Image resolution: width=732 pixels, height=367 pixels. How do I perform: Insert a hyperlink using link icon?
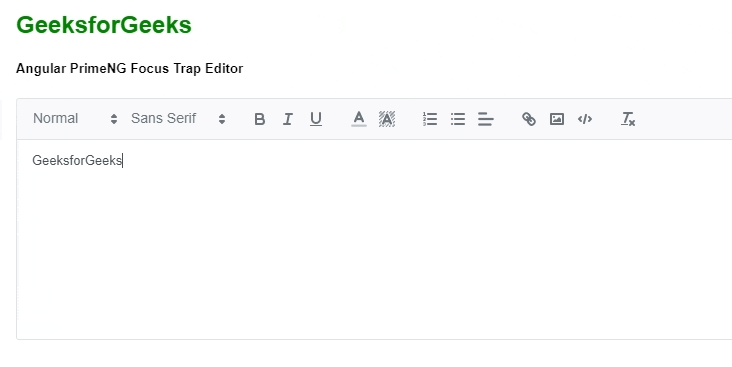point(528,119)
